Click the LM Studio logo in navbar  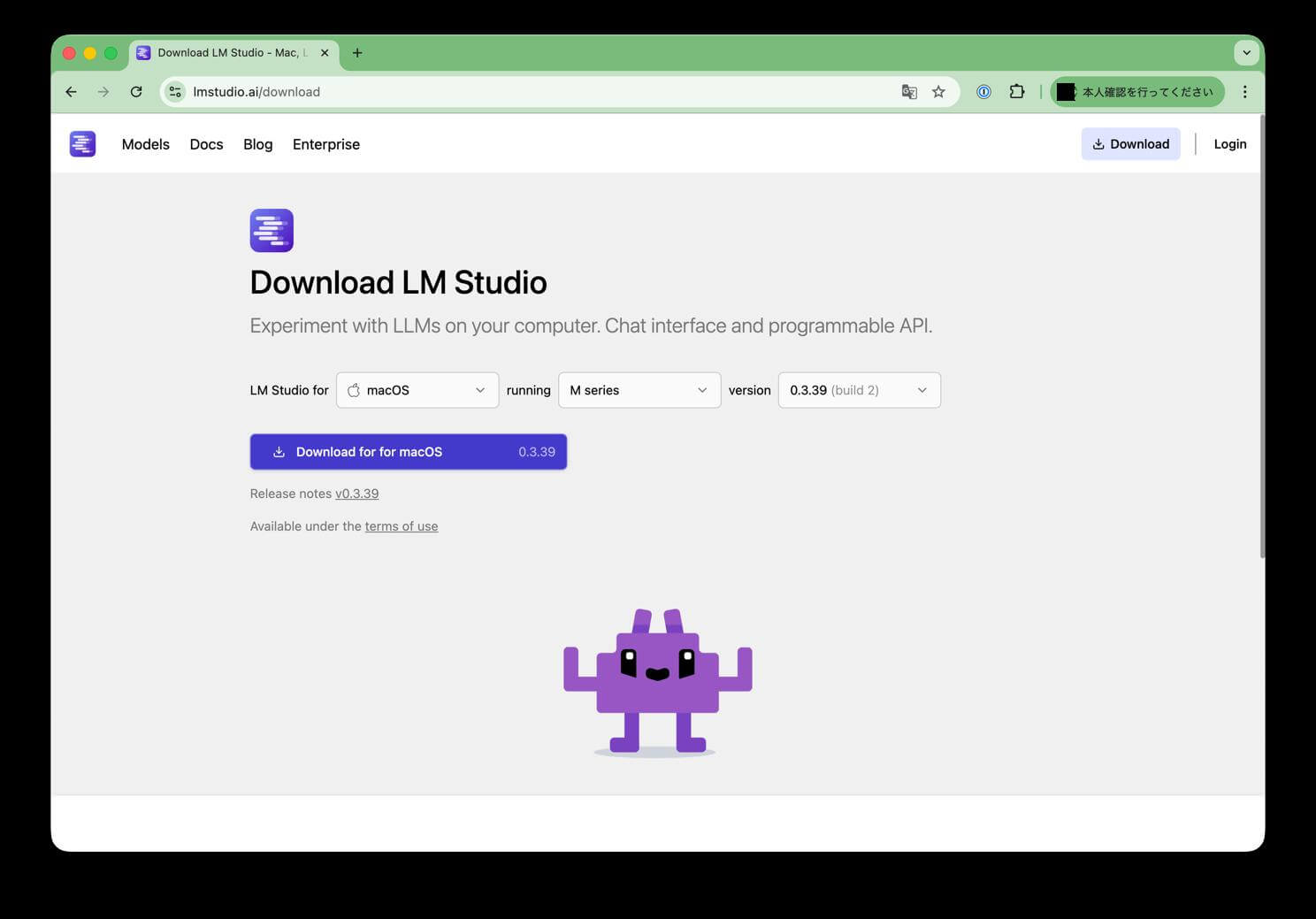[82, 144]
